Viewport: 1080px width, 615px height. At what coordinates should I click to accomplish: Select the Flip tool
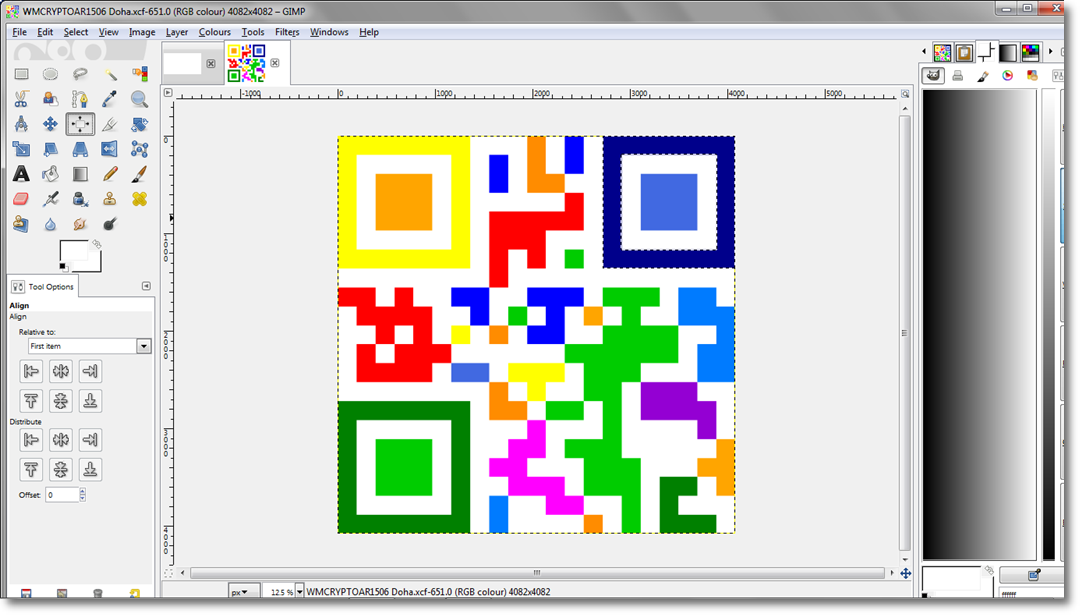pyautogui.click(x=110, y=149)
